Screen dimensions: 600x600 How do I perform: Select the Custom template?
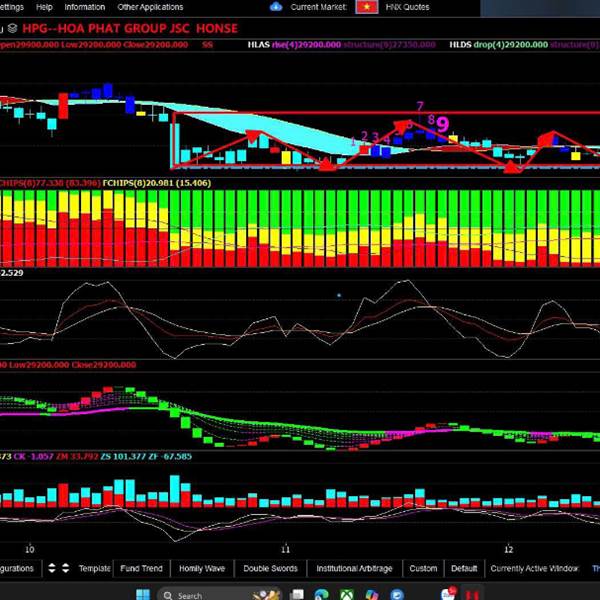[423, 569]
